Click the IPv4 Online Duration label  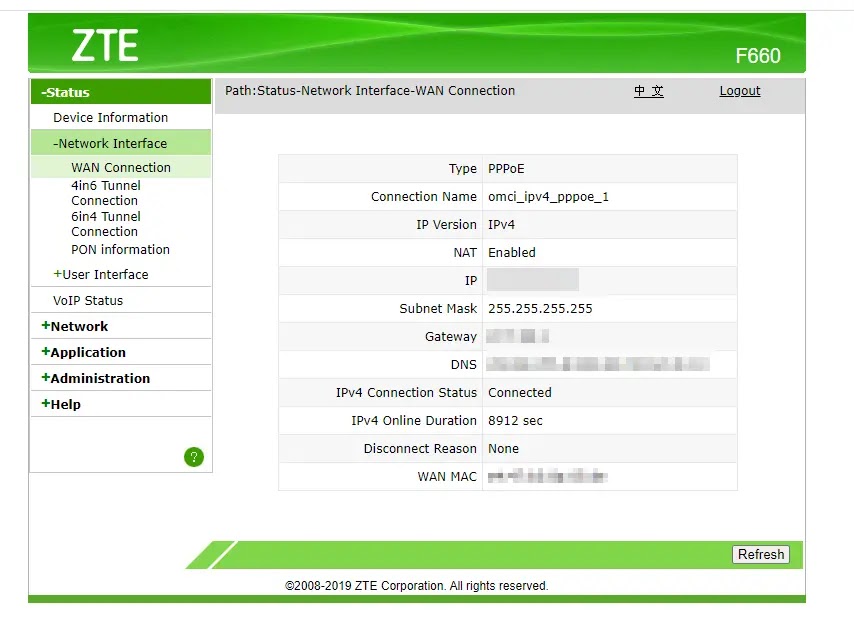click(x=413, y=421)
